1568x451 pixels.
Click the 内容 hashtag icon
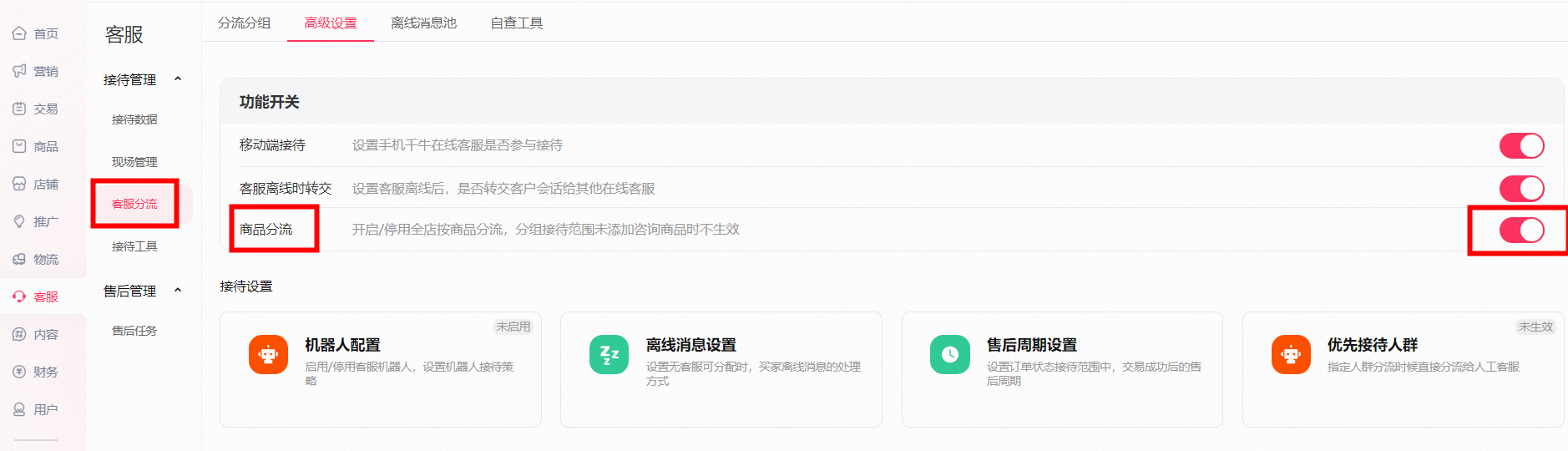click(19, 334)
